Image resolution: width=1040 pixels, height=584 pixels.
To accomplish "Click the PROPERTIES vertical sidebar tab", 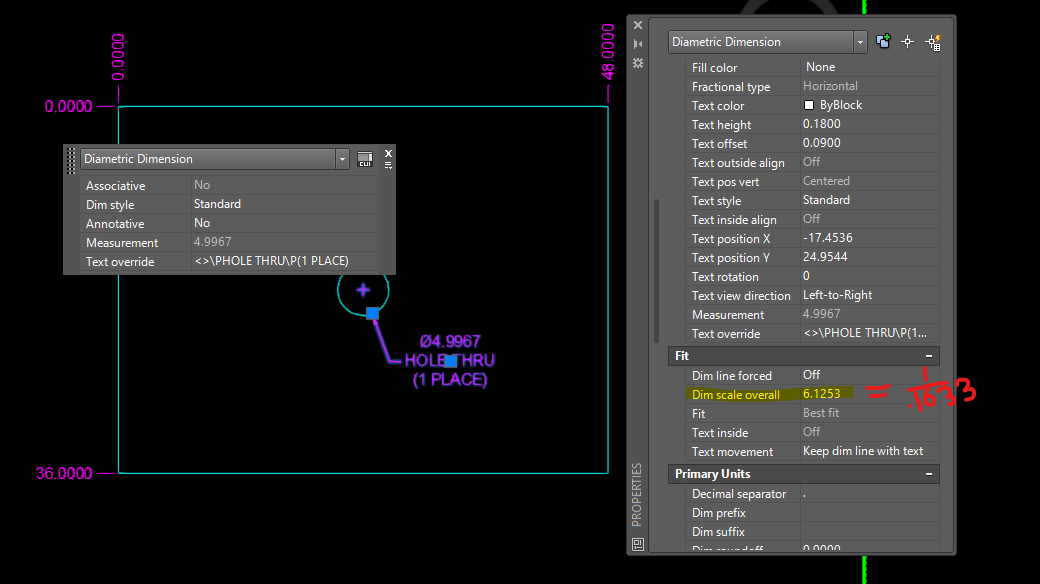I will tap(637, 510).
